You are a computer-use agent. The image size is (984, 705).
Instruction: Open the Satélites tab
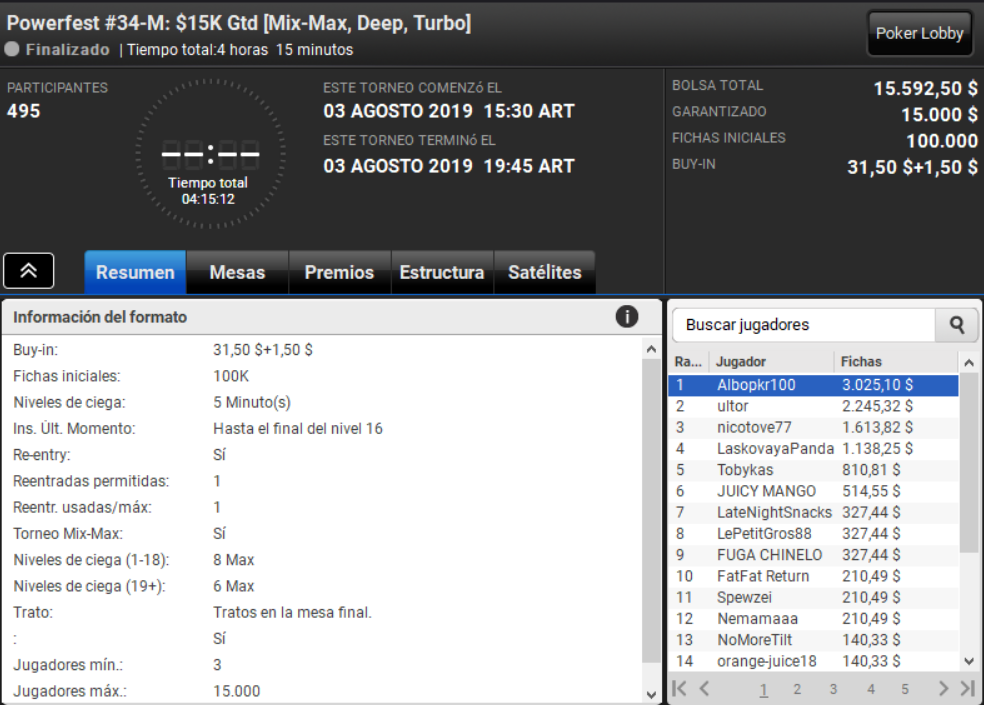pyautogui.click(x=545, y=272)
